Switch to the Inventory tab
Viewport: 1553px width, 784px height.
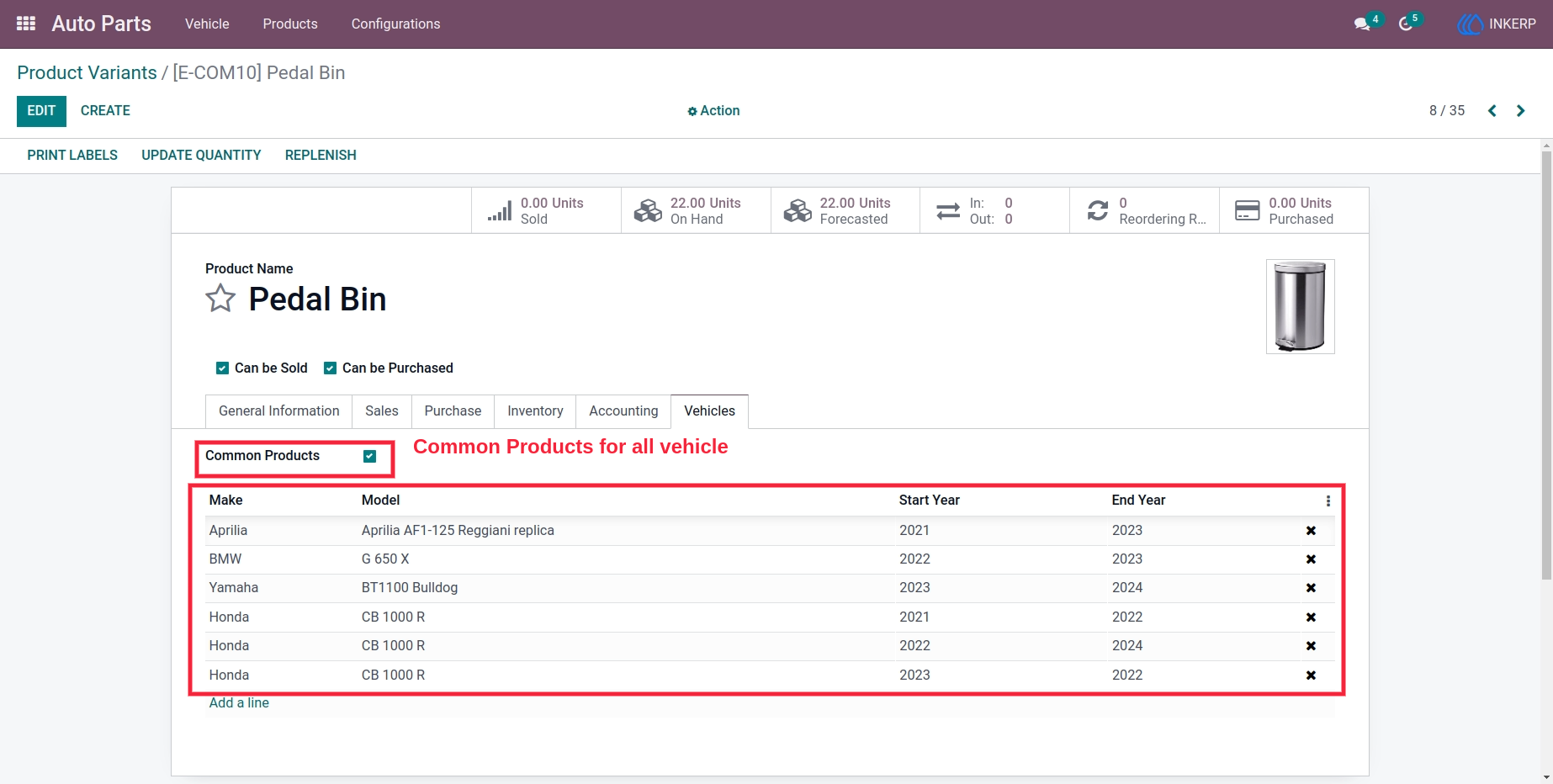(x=535, y=411)
